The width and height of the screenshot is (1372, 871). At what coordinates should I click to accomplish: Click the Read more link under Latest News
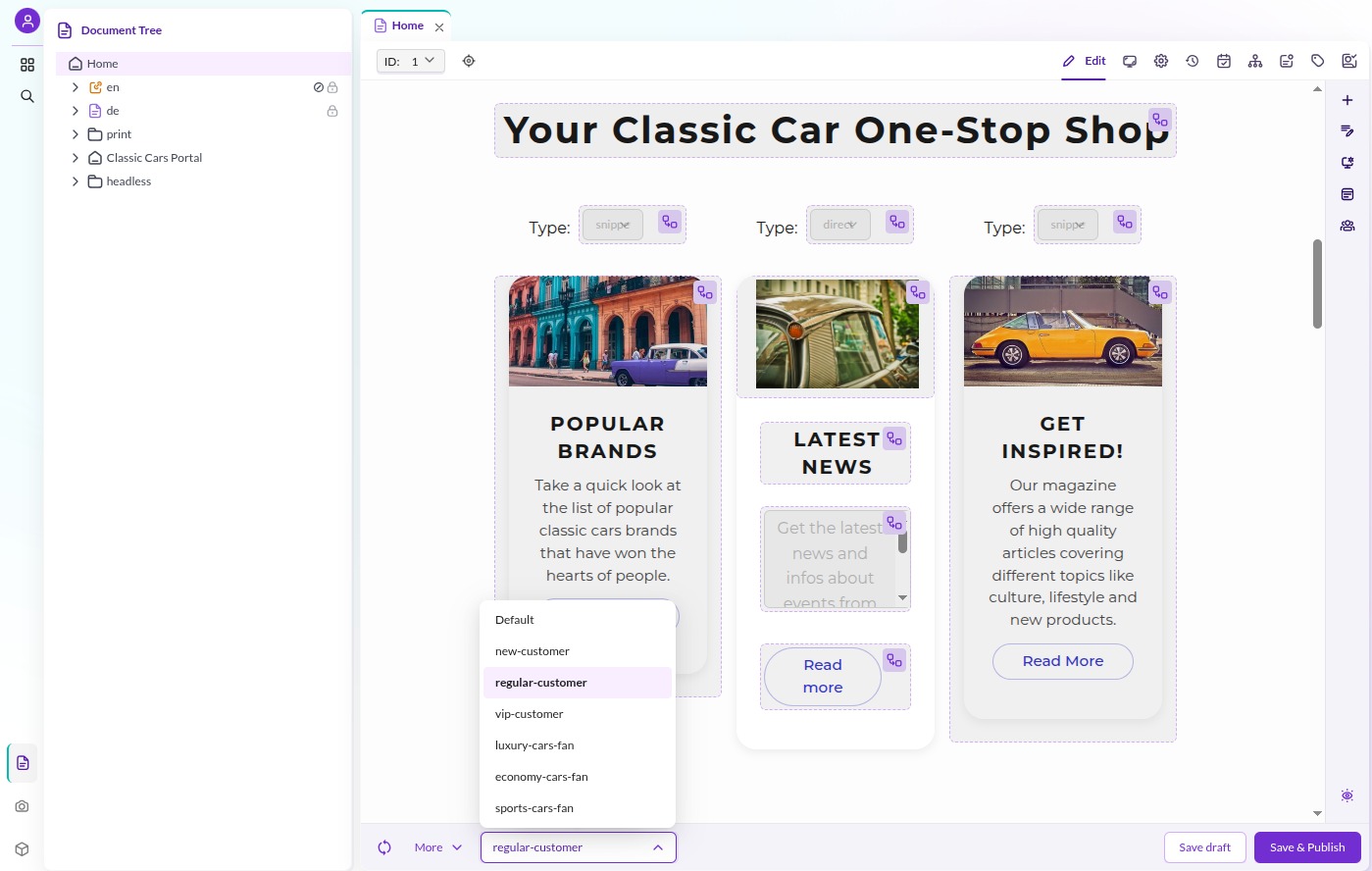[x=823, y=676]
